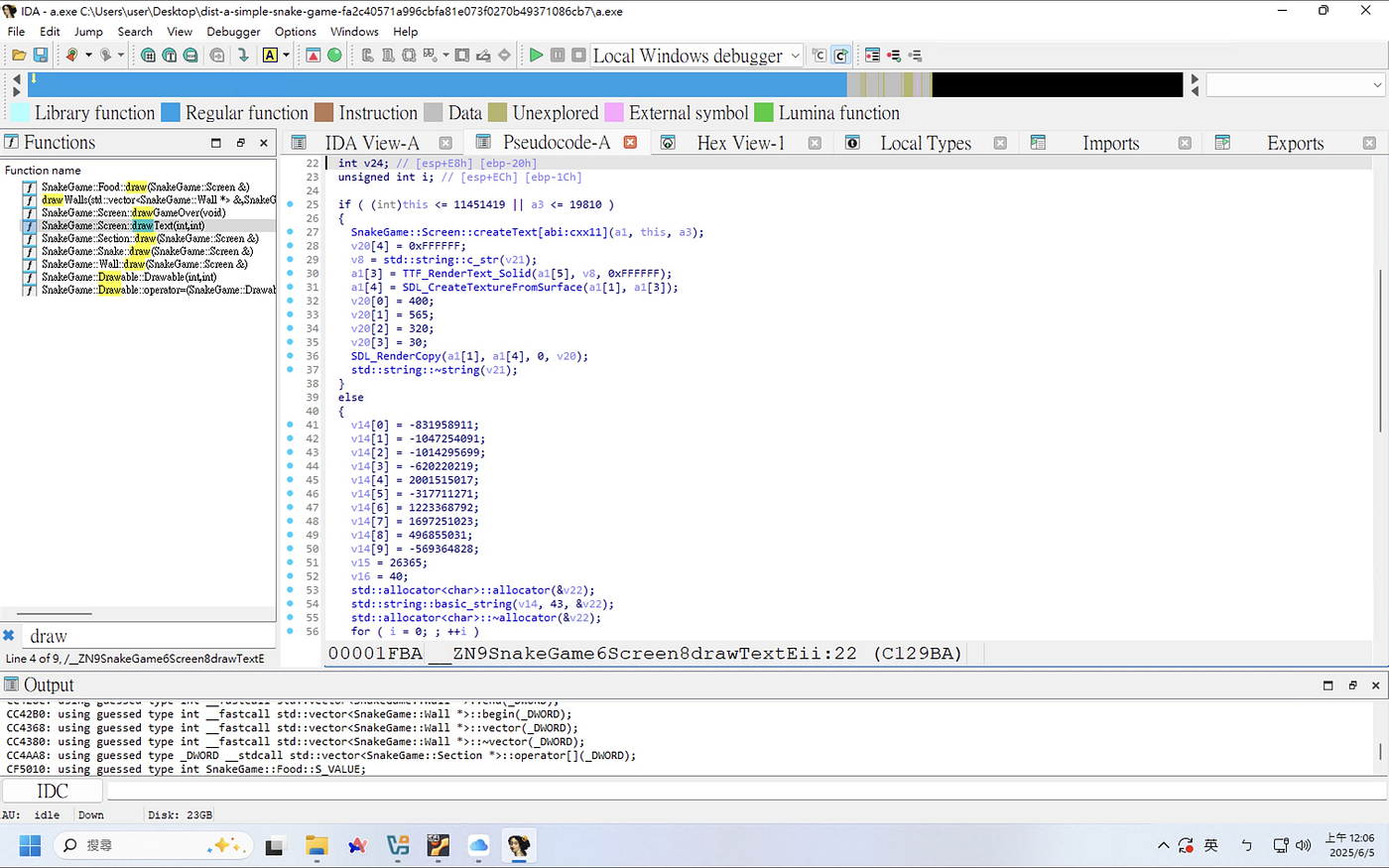1389x868 pixels.
Task: Click the IDC command button
Action: tap(53, 791)
